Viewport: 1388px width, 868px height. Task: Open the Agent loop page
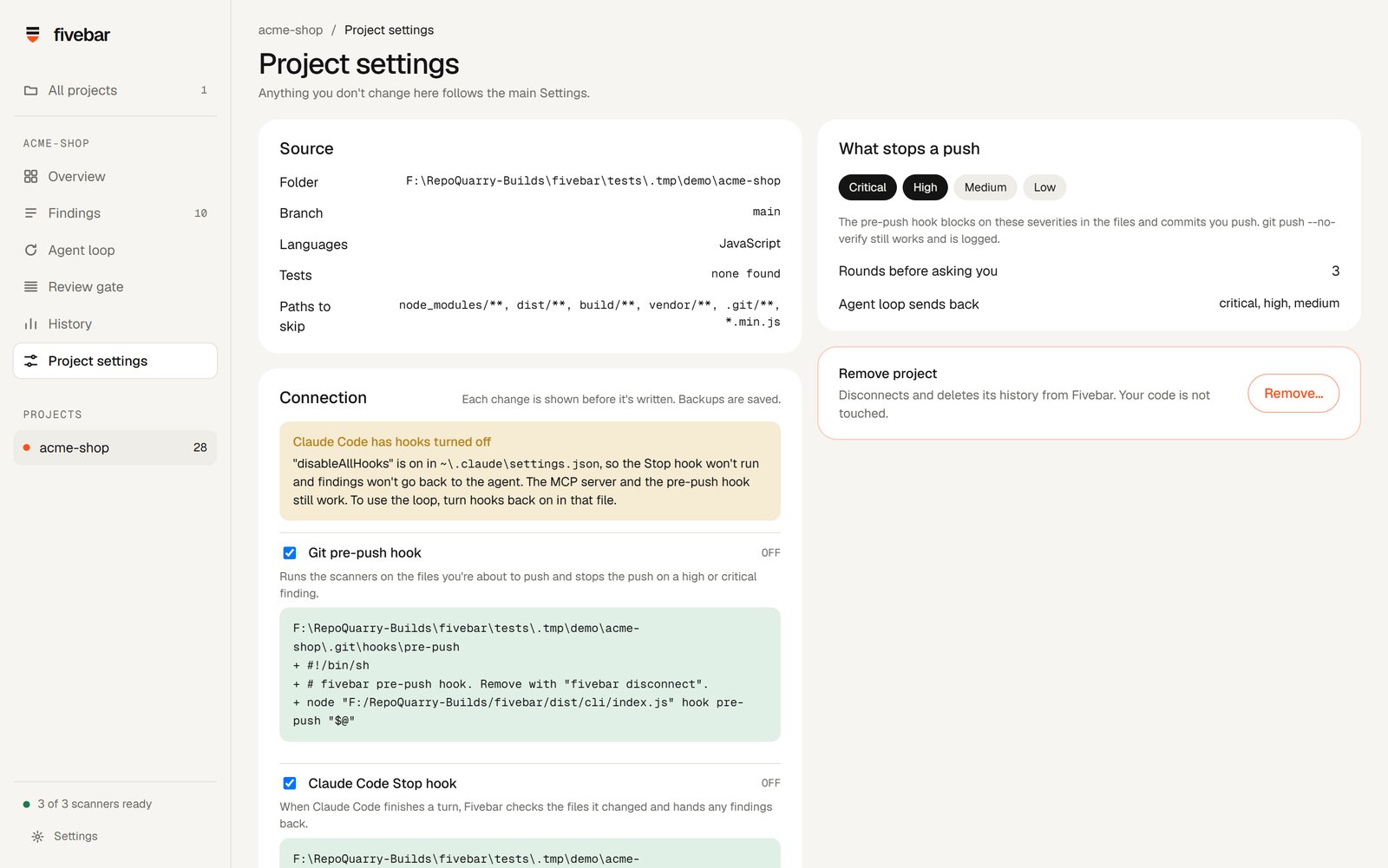click(x=115, y=251)
